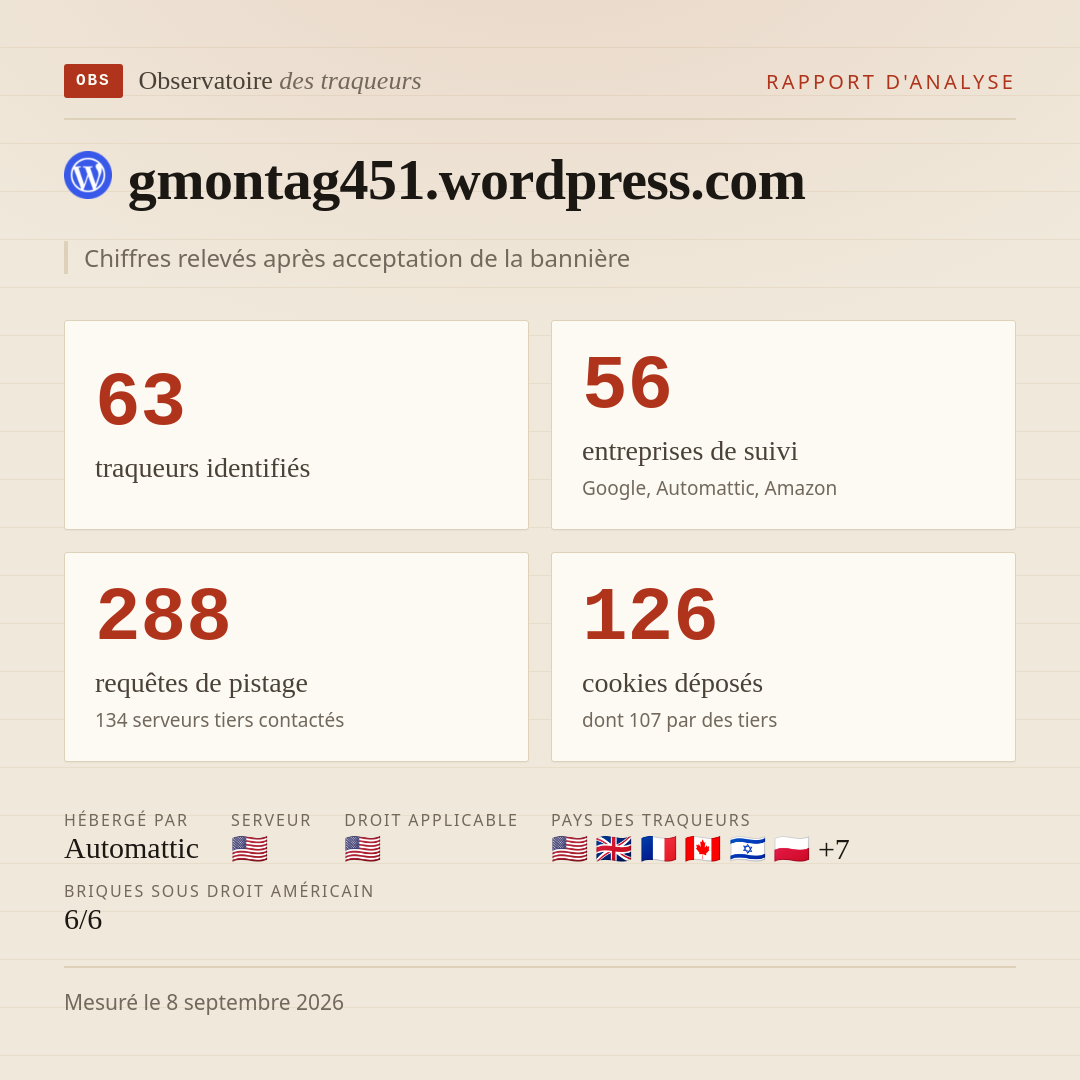Click the RAPPORT D'ANALYSE label
Screen dimensions: 1080x1080
pyautogui.click(x=891, y=82)
